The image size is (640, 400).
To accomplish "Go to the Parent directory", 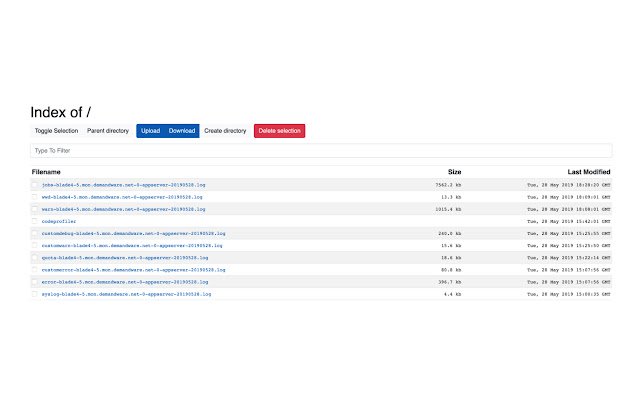I will [x=108, y=131].
